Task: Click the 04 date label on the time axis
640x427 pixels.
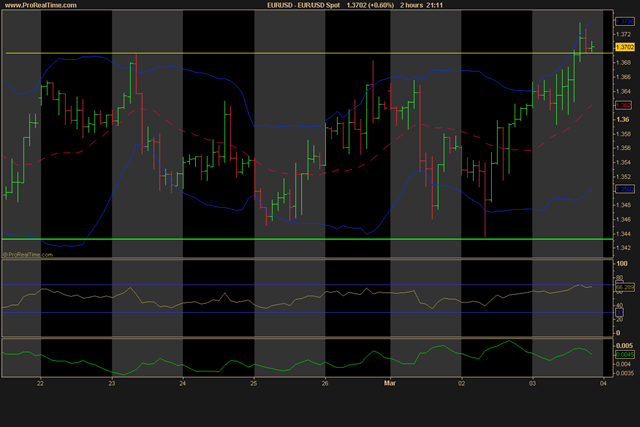Action: pos(603,383)
